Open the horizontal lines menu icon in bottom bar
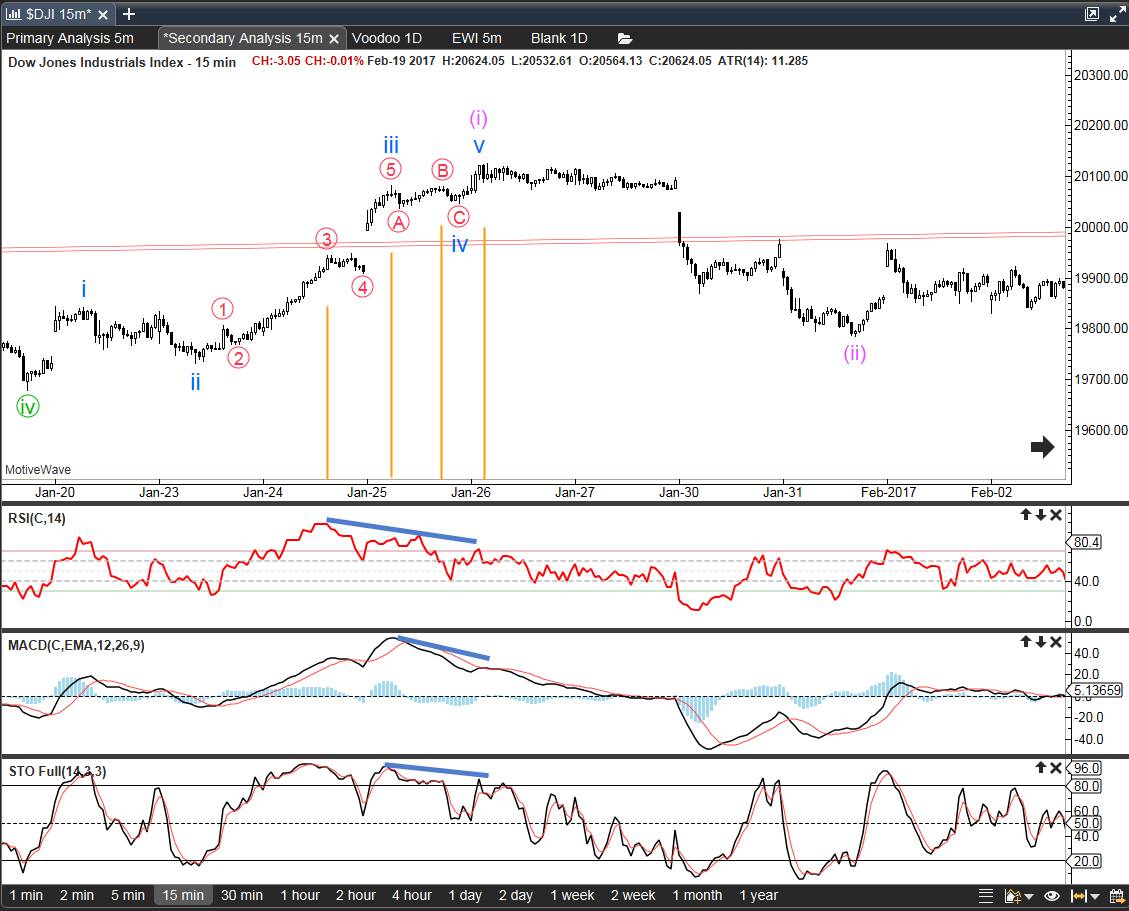1129x911 pixels. pyautogui.click(x=986, y=896)
